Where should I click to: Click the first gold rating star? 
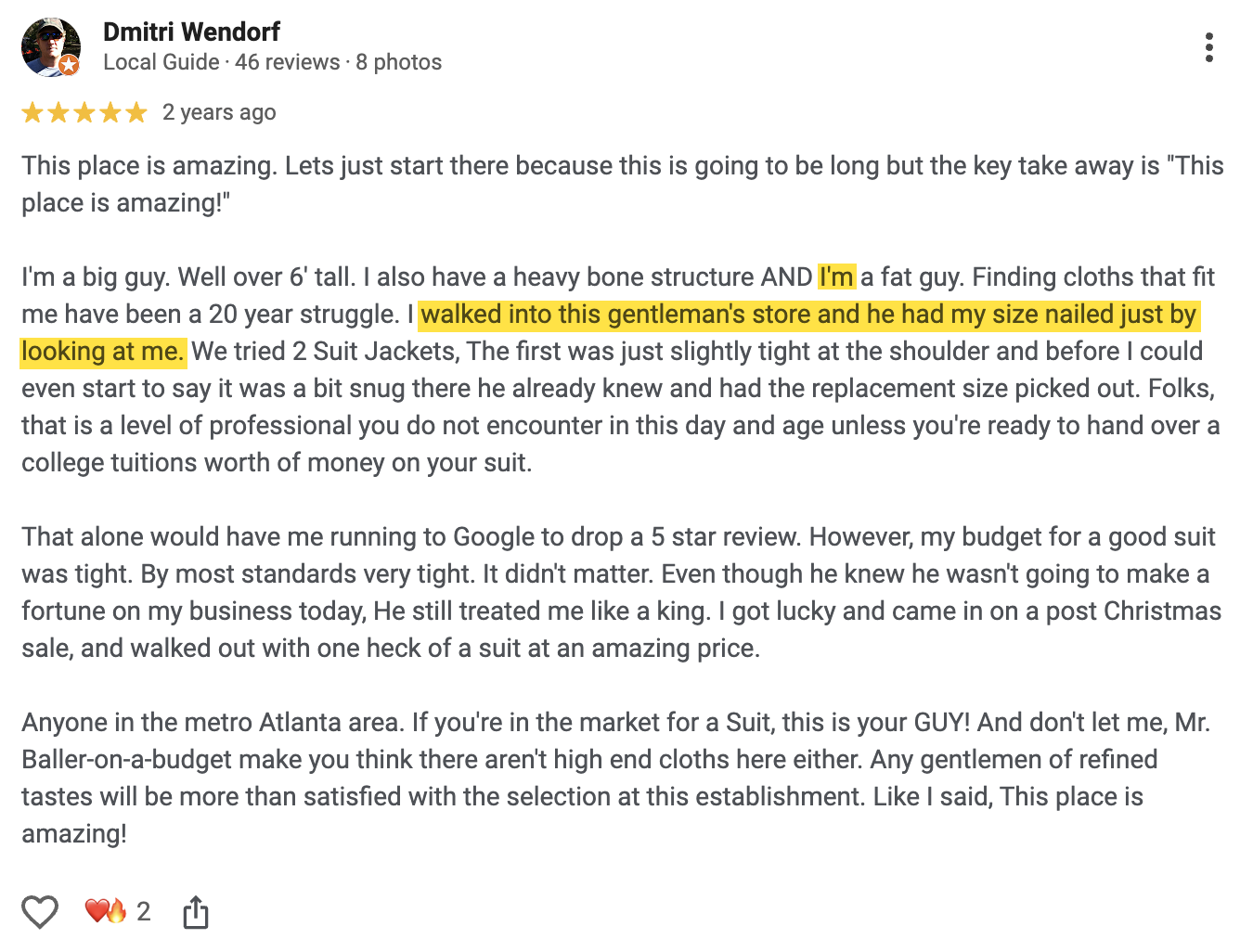point(32,113)
